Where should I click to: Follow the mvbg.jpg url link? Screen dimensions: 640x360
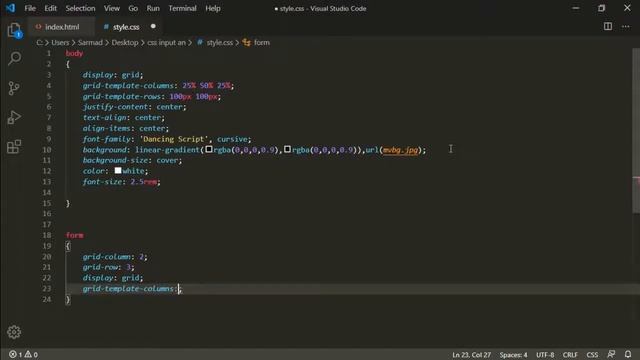coord(400,150)
